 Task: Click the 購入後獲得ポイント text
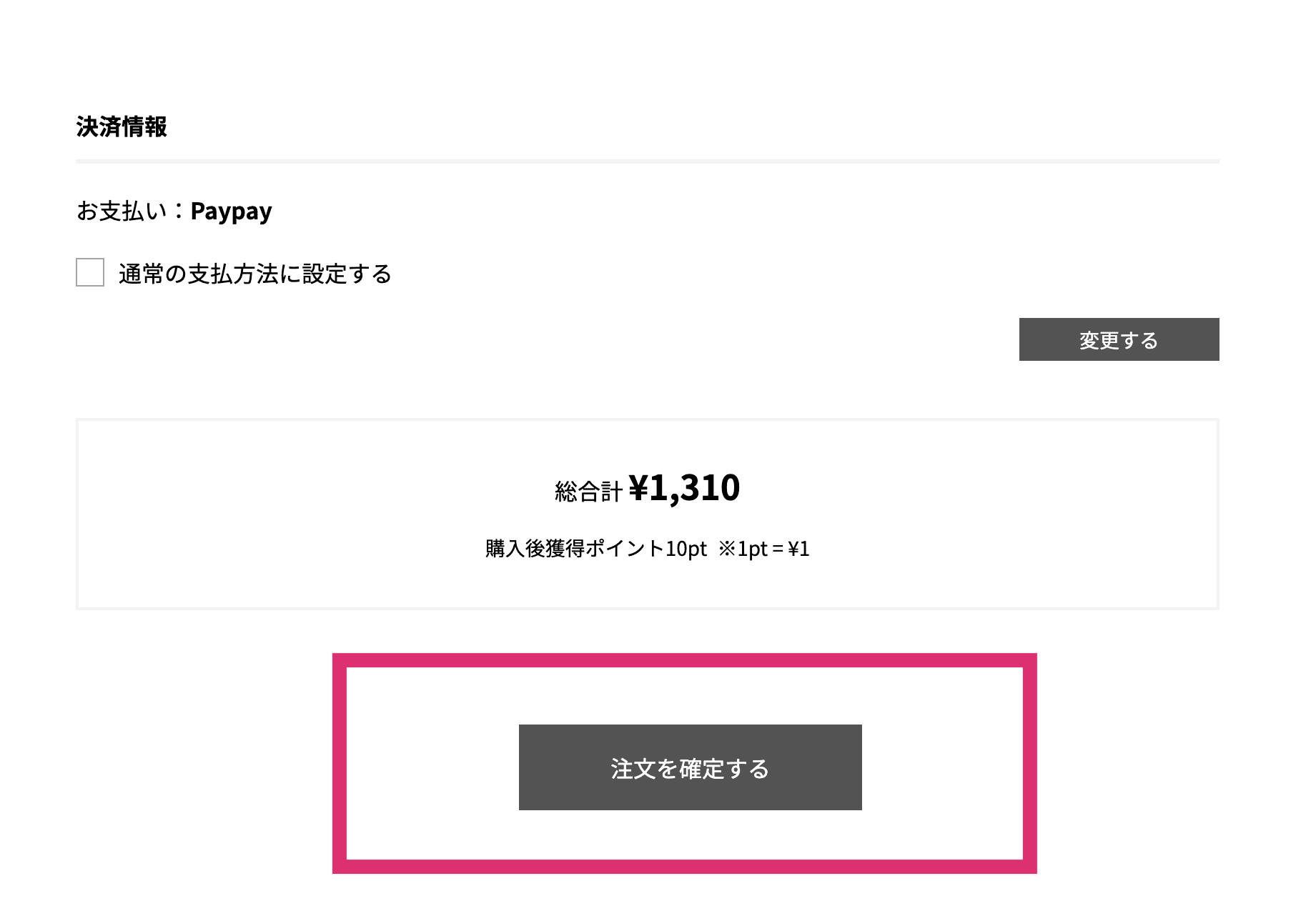point(575,549)
